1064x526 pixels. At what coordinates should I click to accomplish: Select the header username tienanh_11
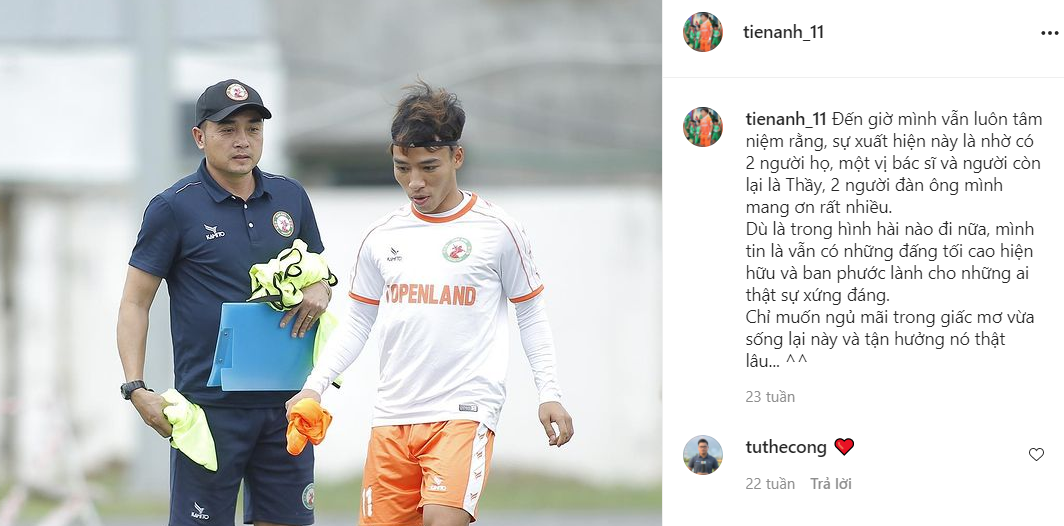click(x=784, y=32)
